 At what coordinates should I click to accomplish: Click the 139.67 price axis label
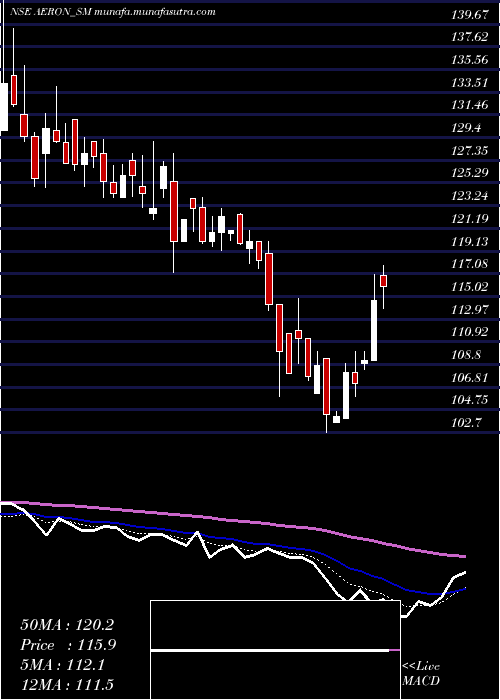coord(470,15)
